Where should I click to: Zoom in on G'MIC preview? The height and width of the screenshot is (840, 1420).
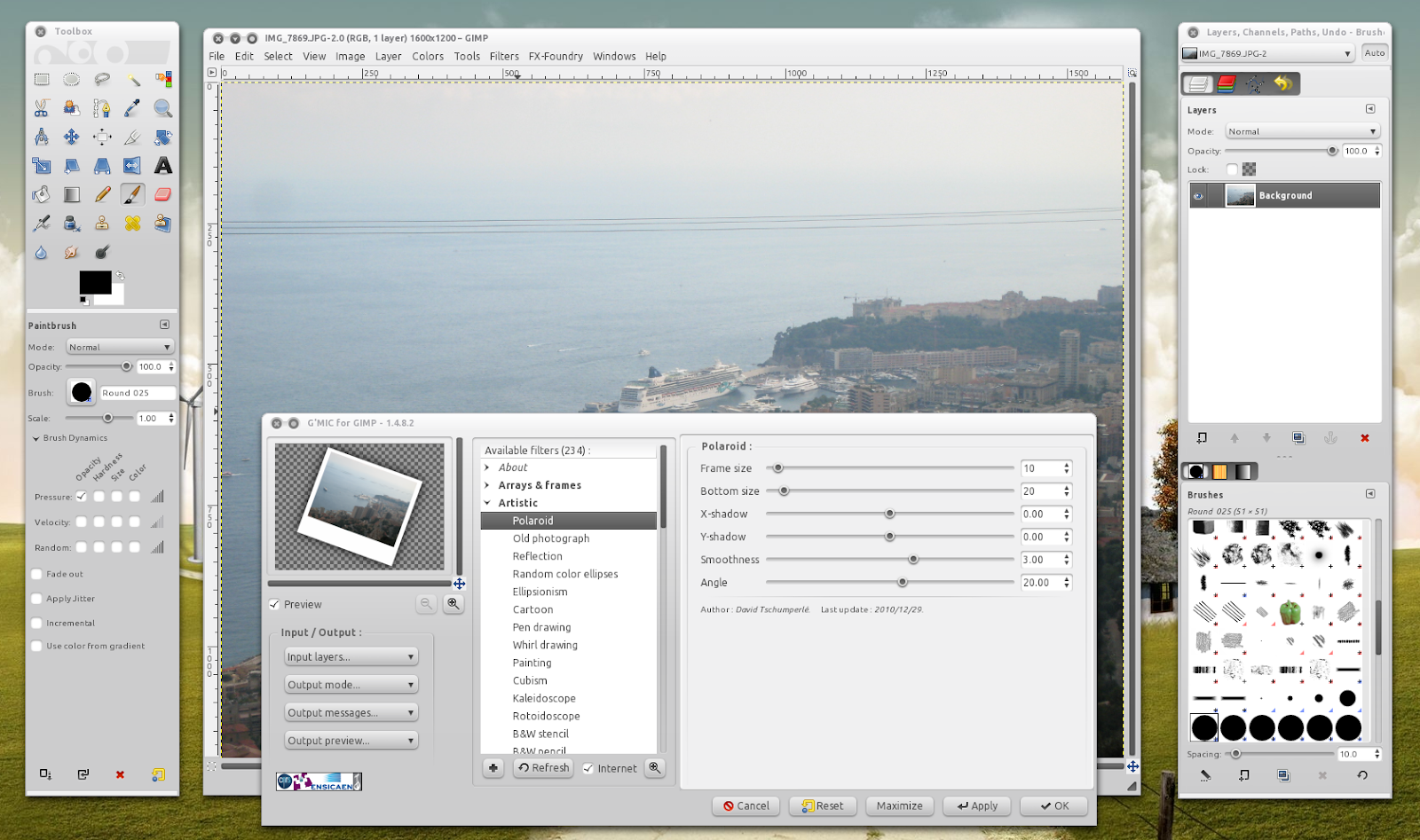pos(454,604)
